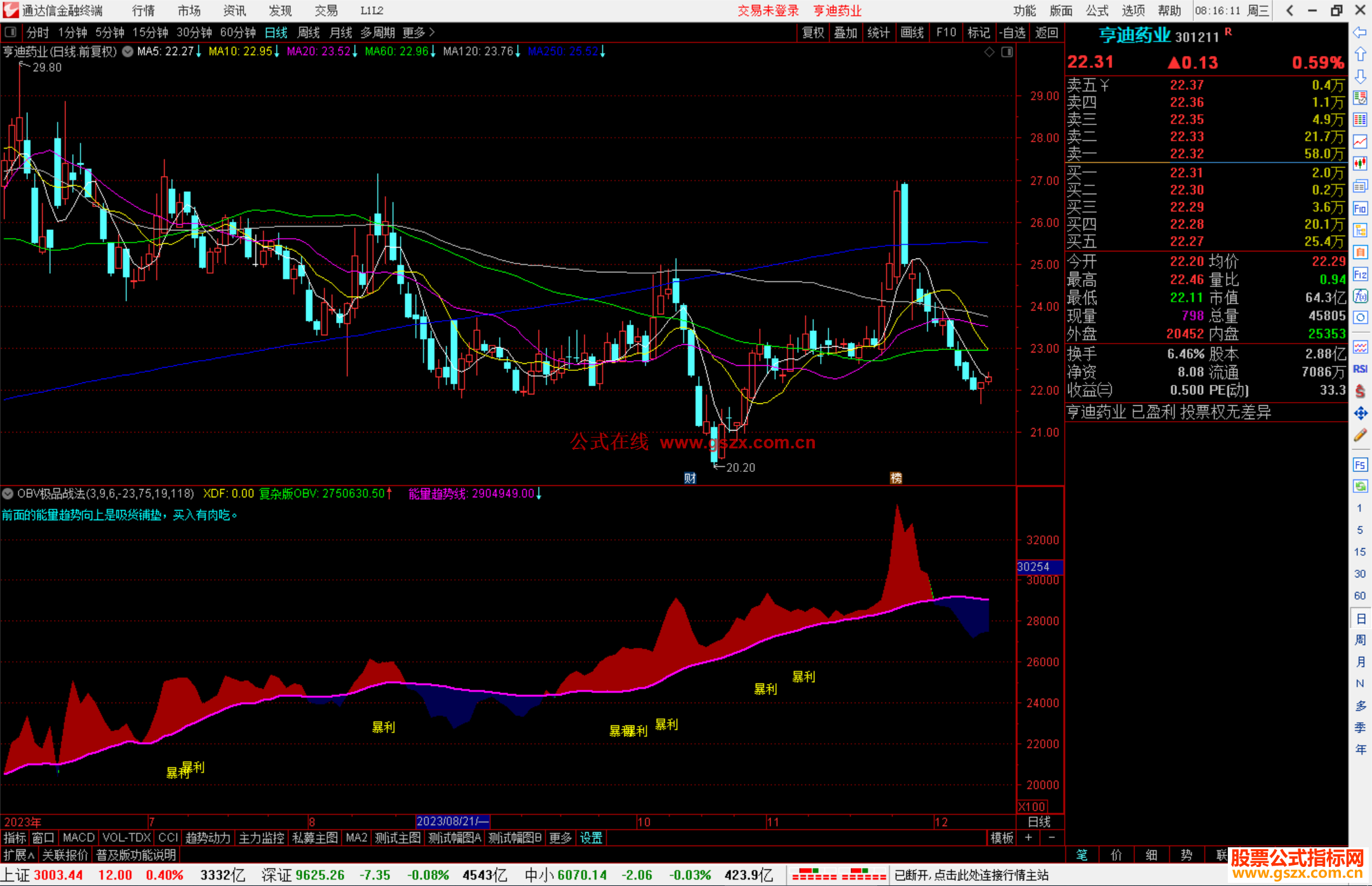Click the candlestick chart sidebar icon
The height and width of the screenshot is (886, 1372).
tap(1360, 163)
